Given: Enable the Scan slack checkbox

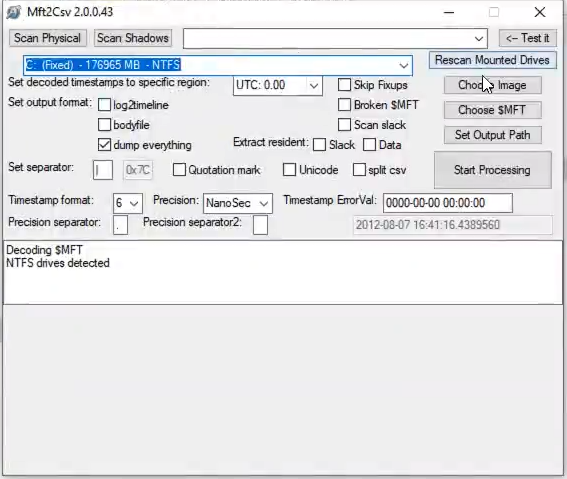Looking at the screenshot, I should pos(344,125).
